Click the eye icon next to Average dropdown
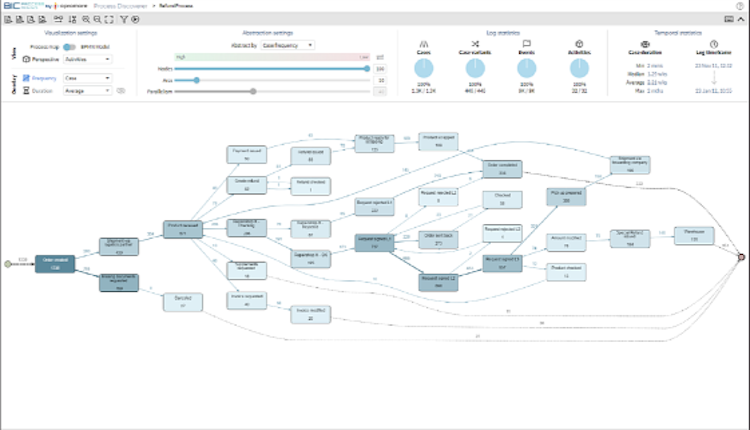The image size is (750, 430). click(121, 90)
